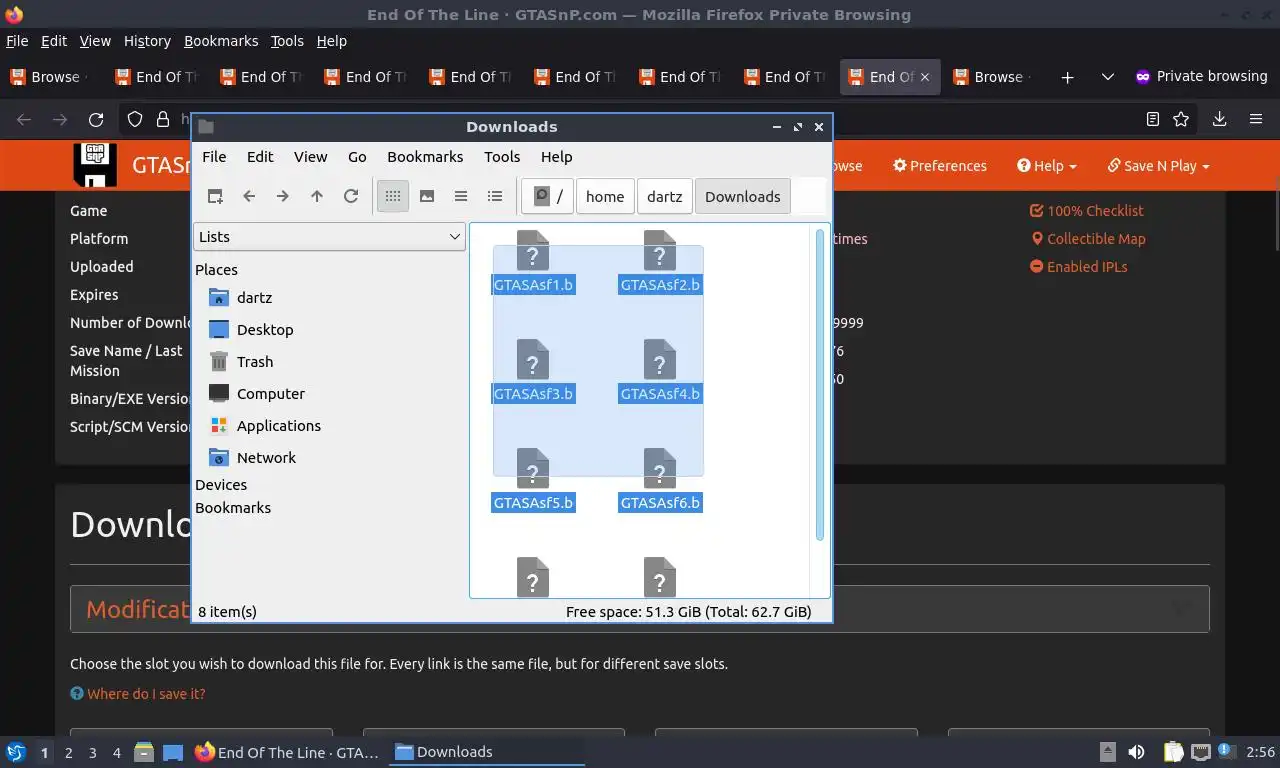Open the Enabled IPLs link

(x=1079, y=267)
